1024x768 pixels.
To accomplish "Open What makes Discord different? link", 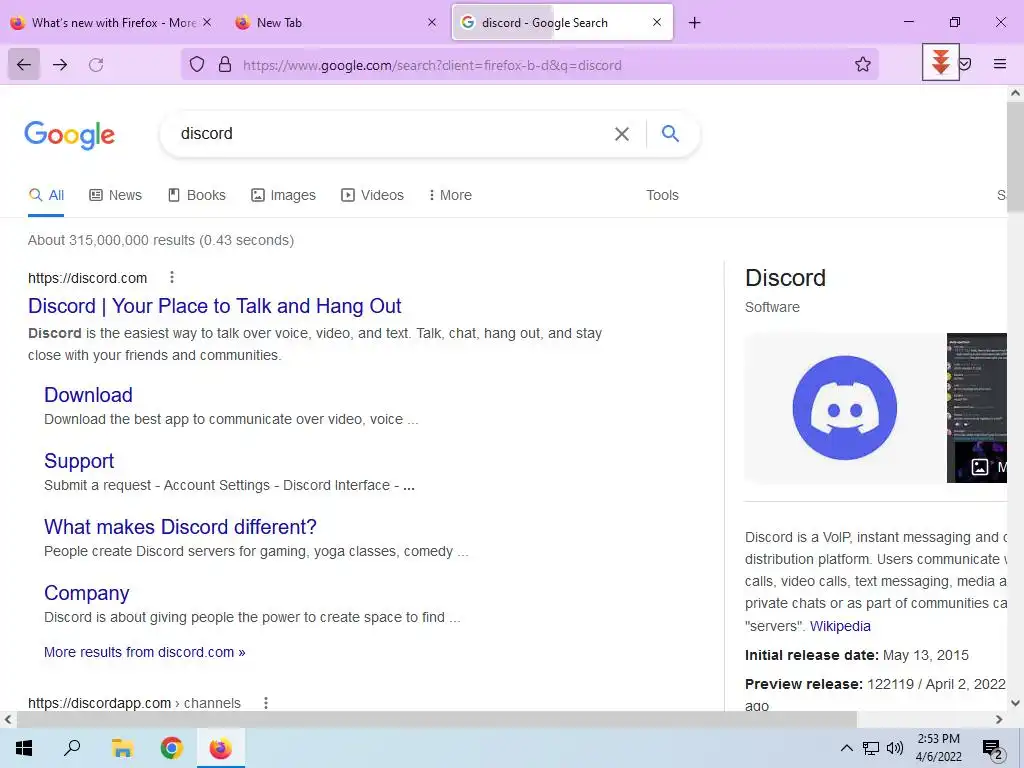I will (180, 527).
